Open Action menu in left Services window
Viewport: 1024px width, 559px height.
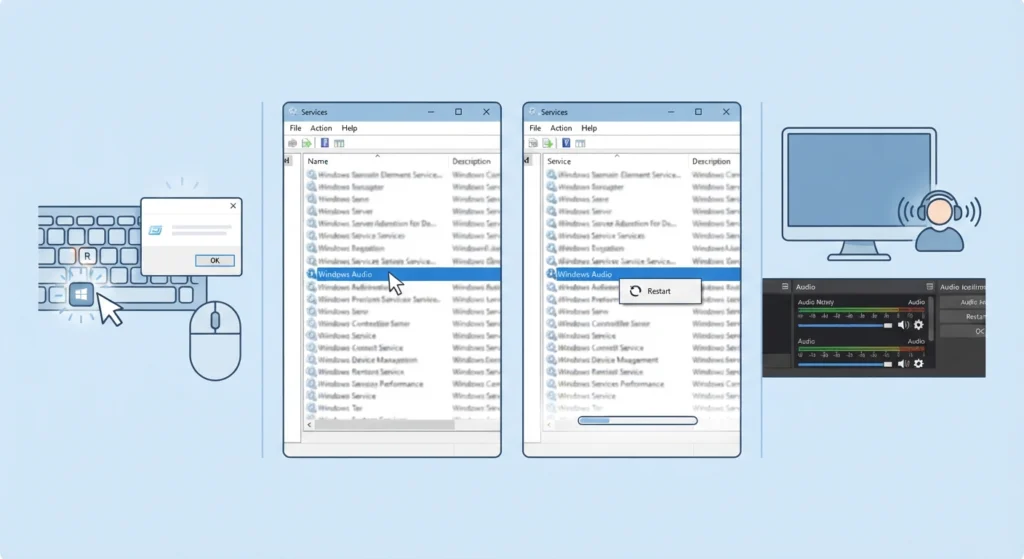point(321,128)
